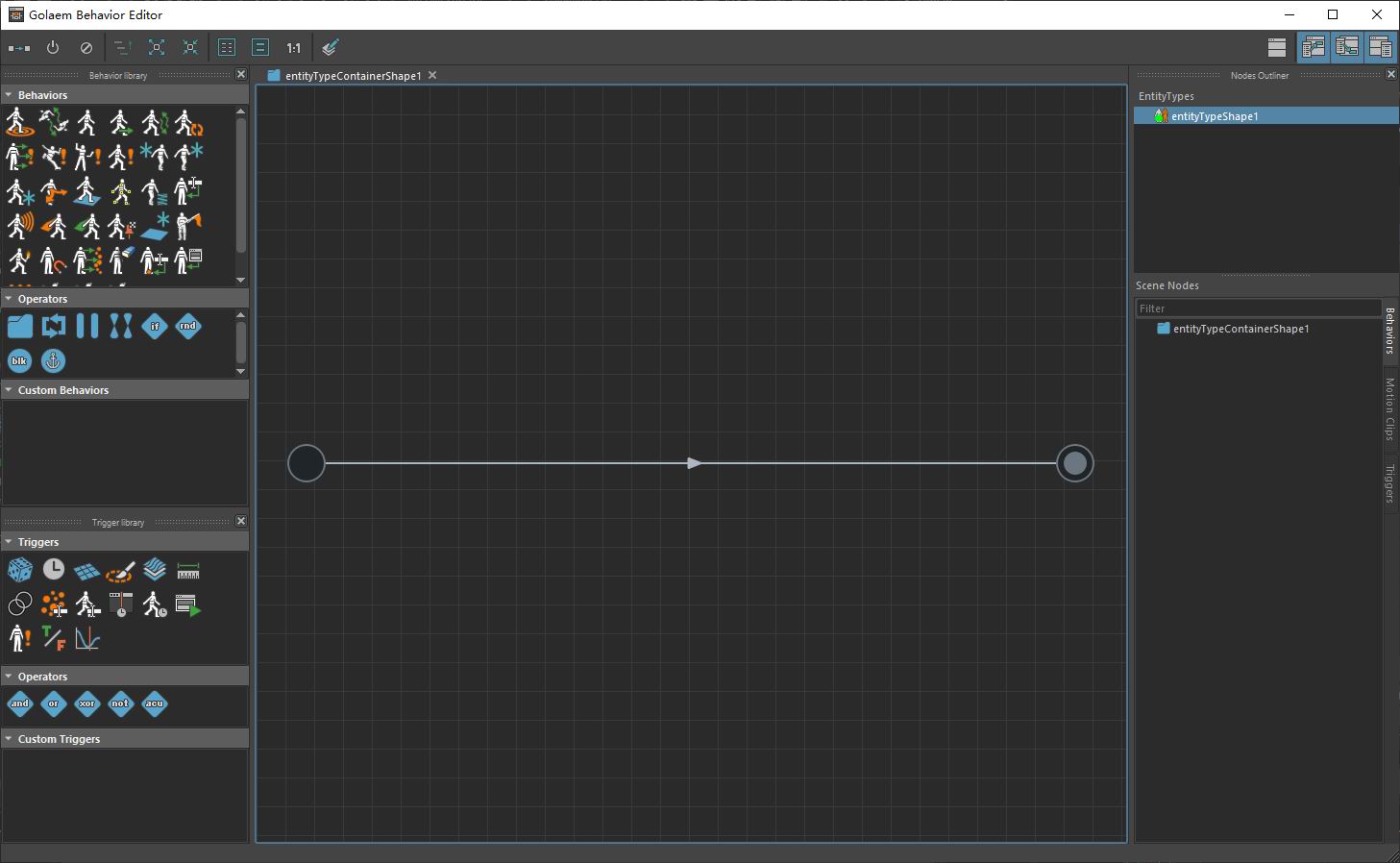Viewport: 1400px width, 863px height.
Task: Select the entityTypeContainerShape1 editor tab
Action: coord(352,75)
